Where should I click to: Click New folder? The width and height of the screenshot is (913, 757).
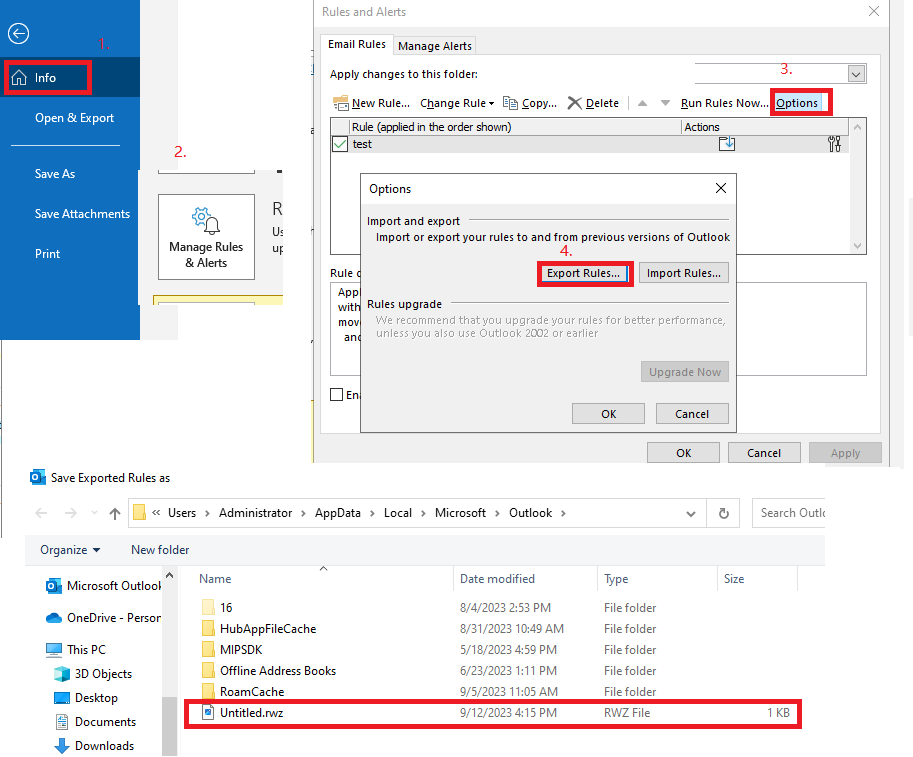click(x=160, y=550)
